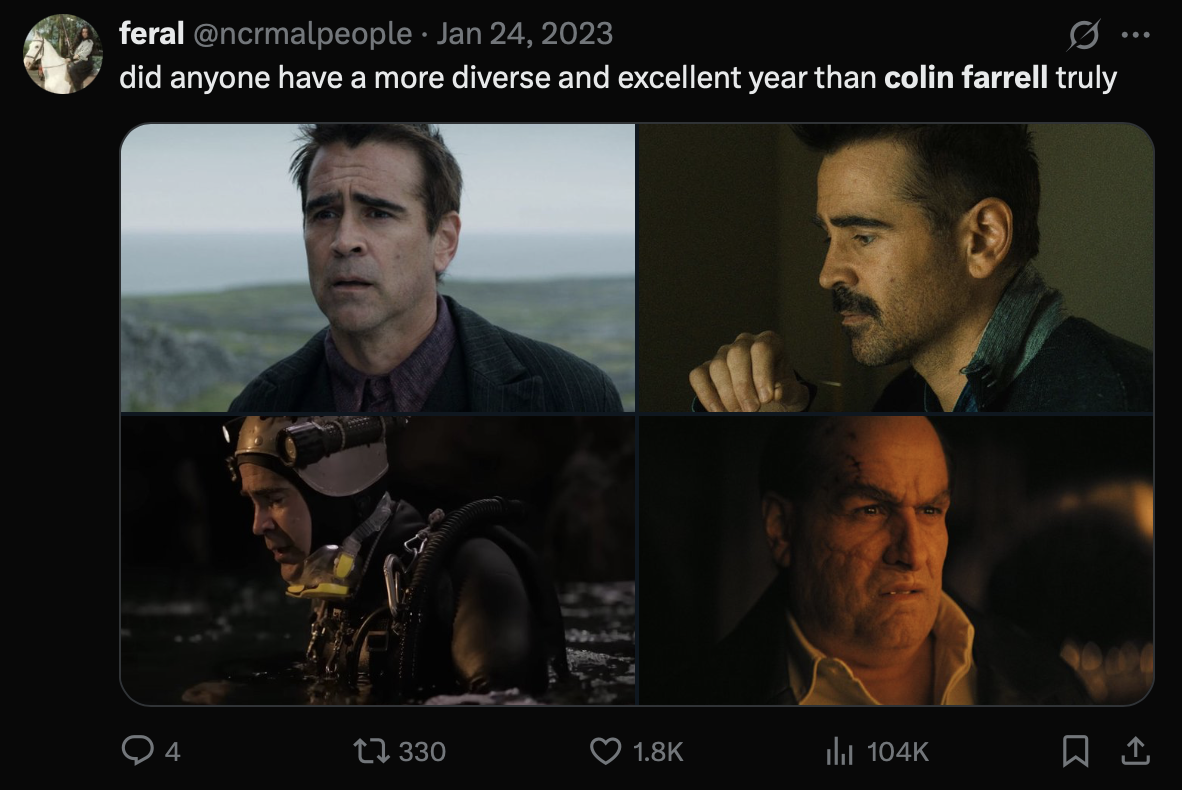Like the tweet with the heart icon

(x=606, y=751)
